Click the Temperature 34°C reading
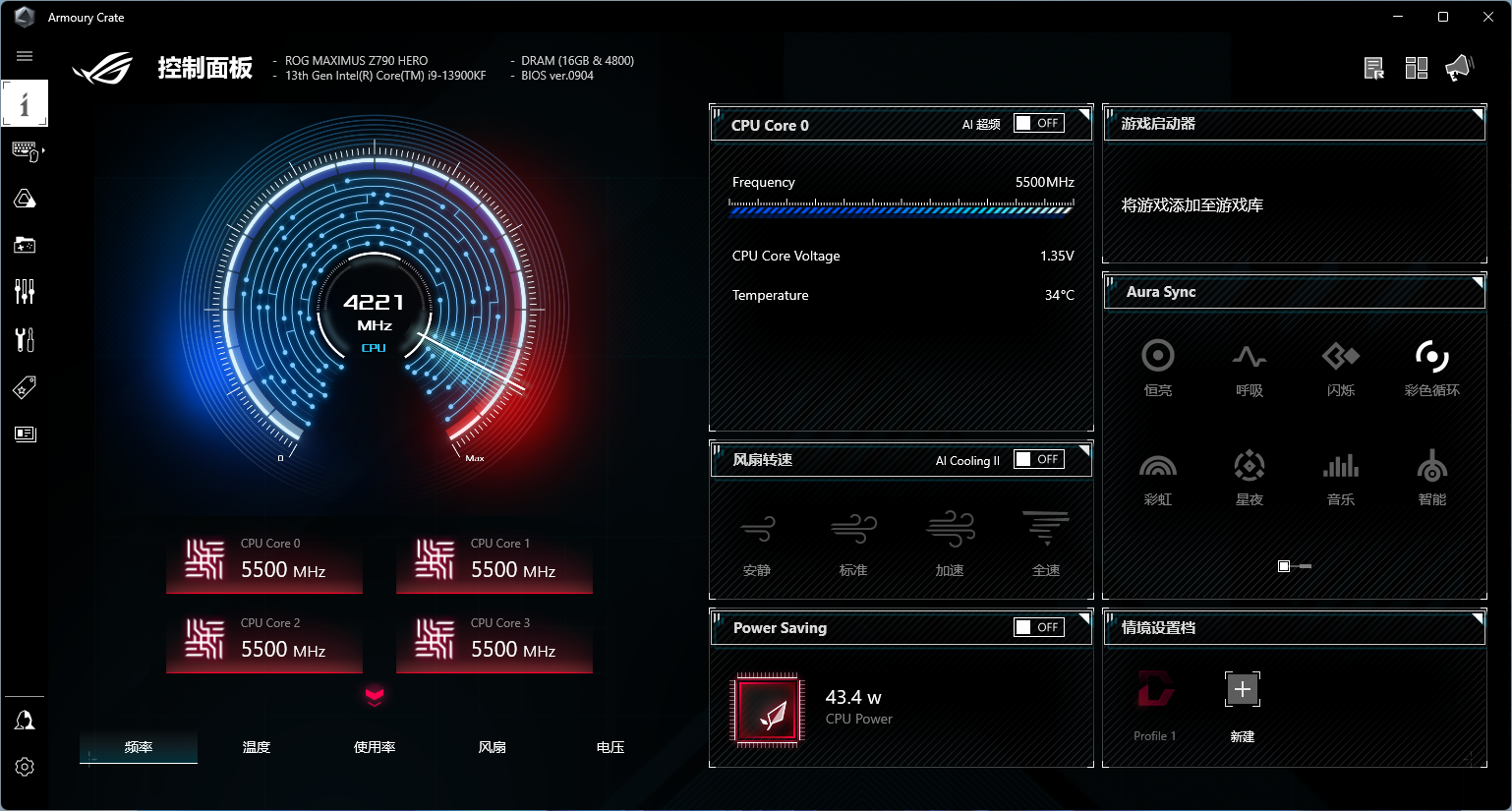This screenshot has width=1512, height=811. (1060, 295)
